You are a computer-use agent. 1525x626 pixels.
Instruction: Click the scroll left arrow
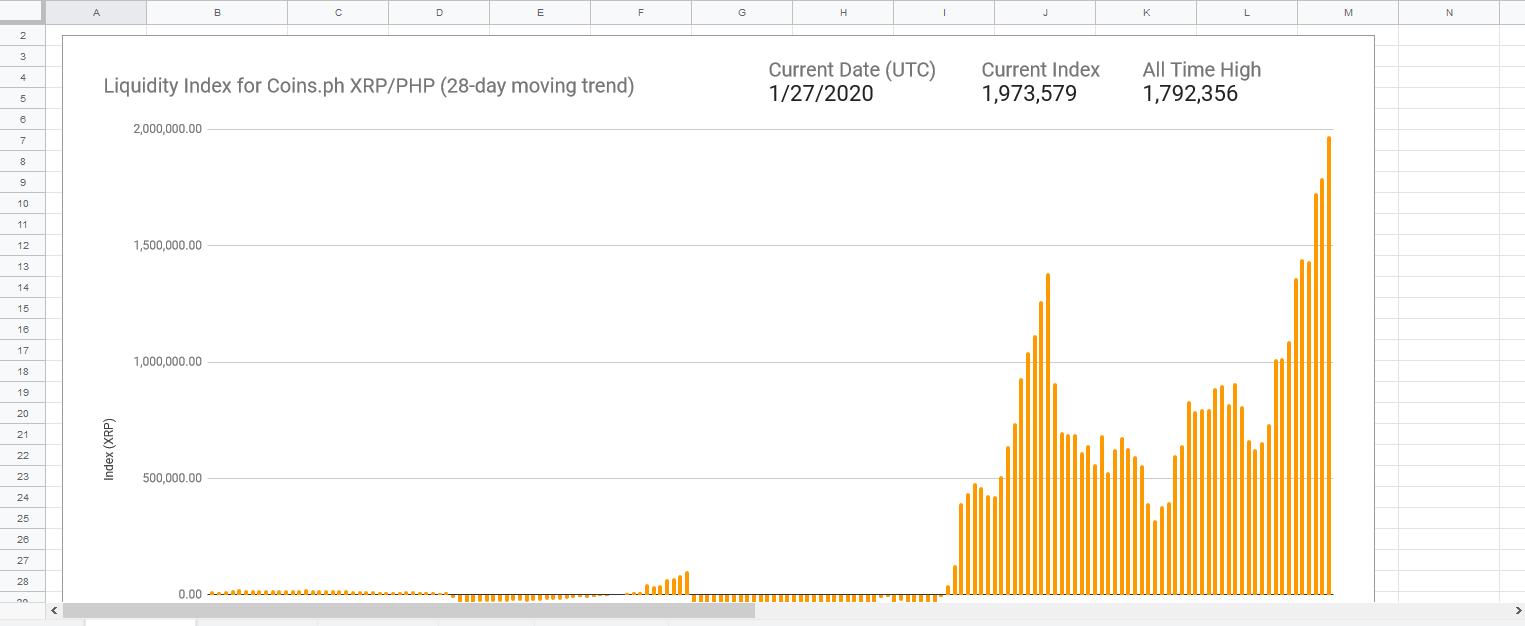pos(53,610)
